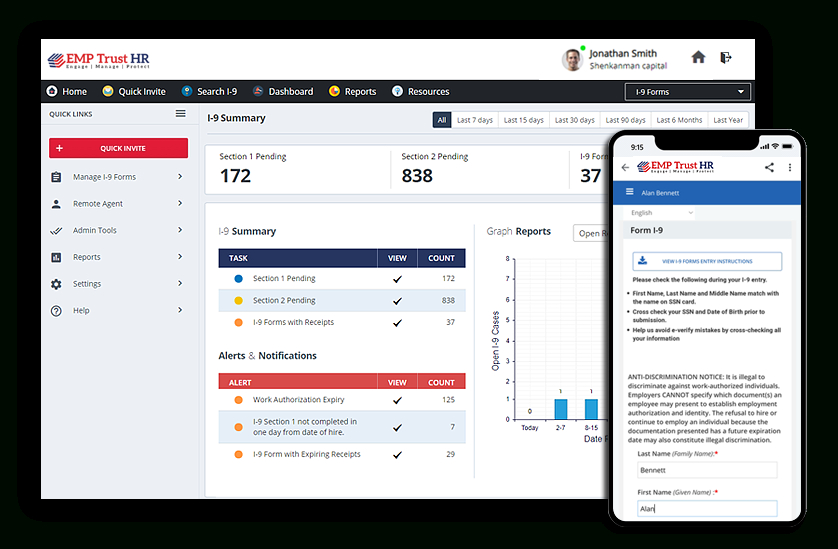The image size is (838, 549).
Task: Click the 125 count for Work Authorization
Action: [x=448, y=399]
